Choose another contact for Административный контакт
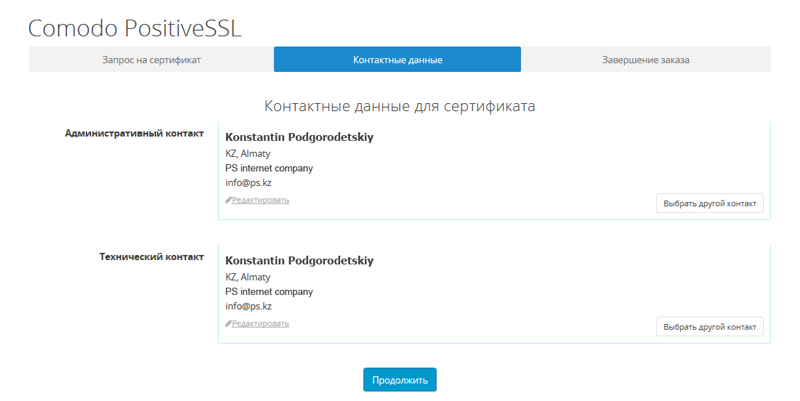800x401 pixels. point(710,203)
